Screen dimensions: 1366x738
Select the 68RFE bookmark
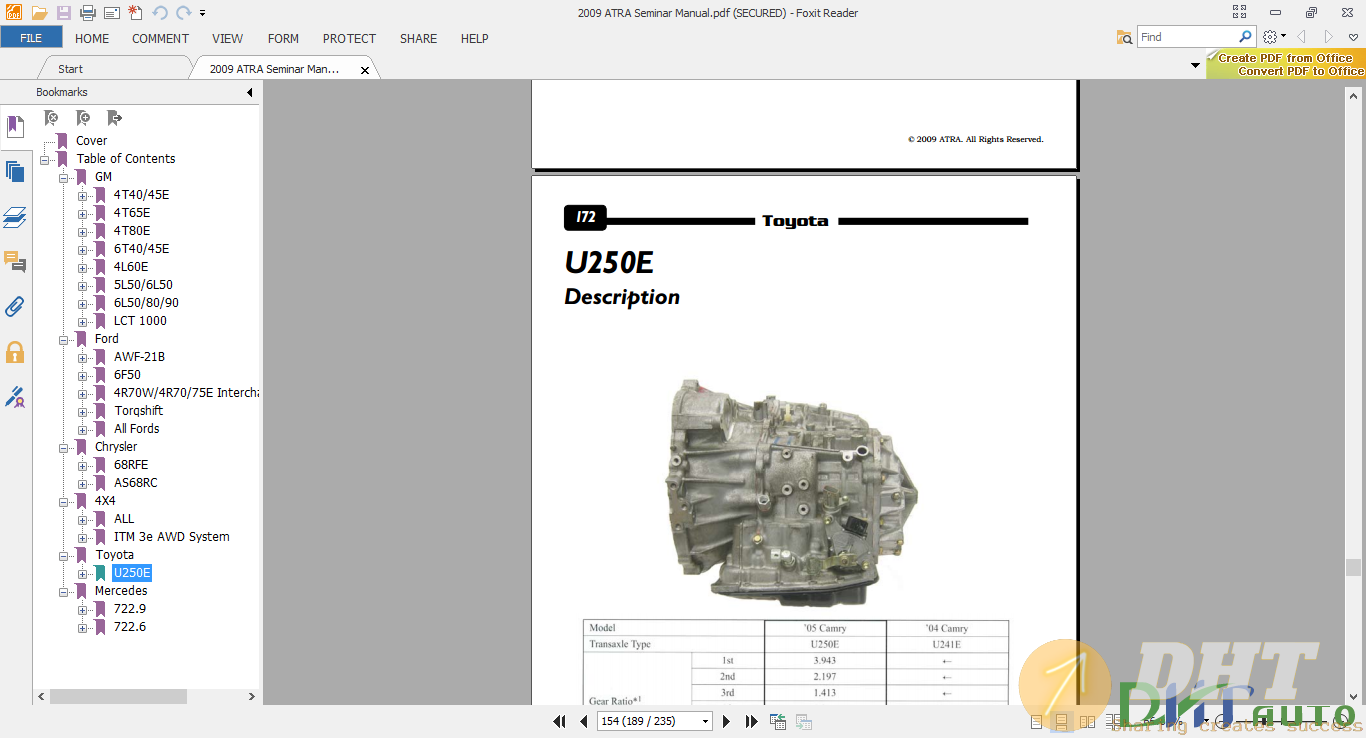pyautogui.click(x=131, y=465)
